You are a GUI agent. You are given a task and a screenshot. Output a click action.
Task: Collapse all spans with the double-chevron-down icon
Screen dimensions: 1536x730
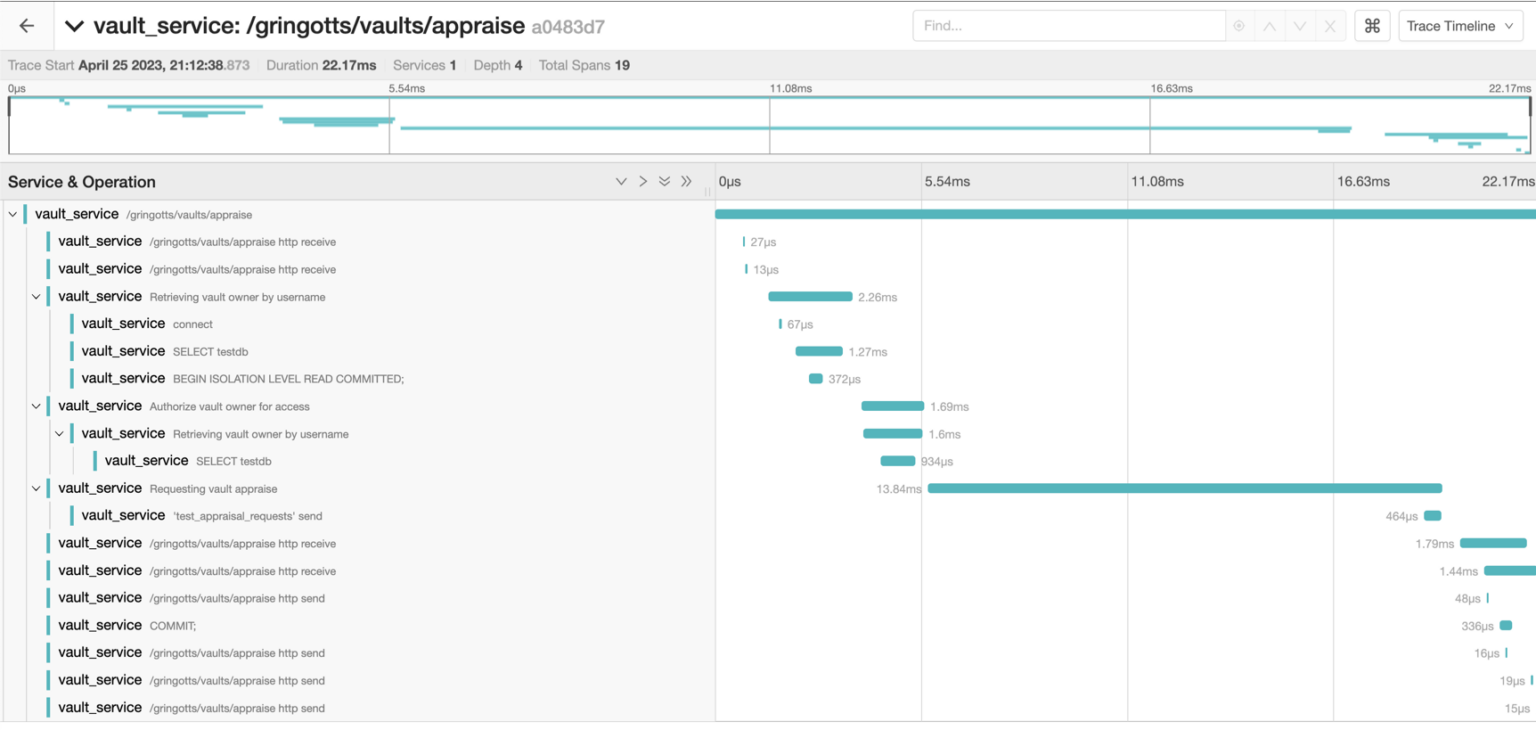point(665,181)
